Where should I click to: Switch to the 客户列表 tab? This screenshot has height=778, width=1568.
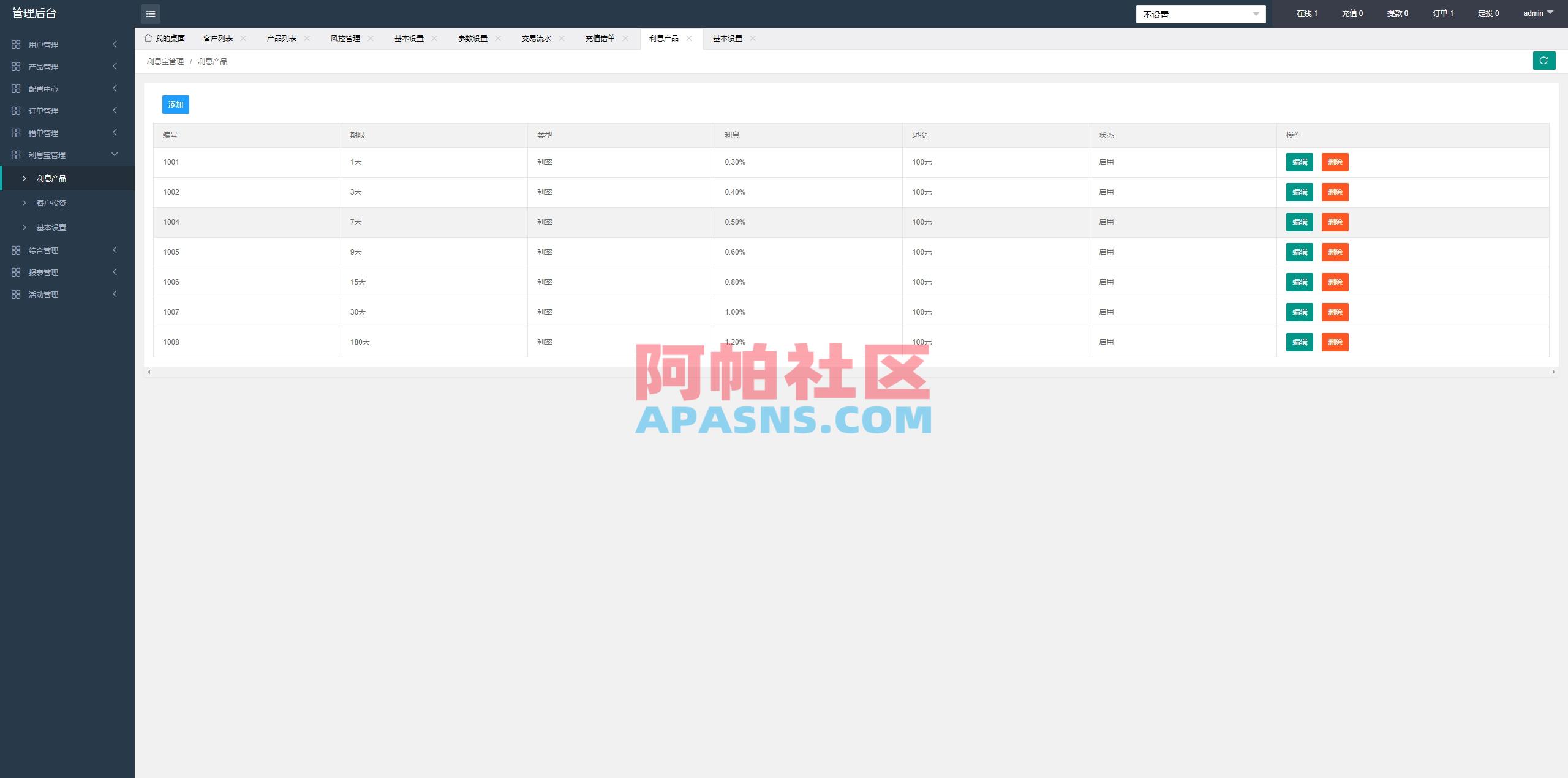(217, 37)
